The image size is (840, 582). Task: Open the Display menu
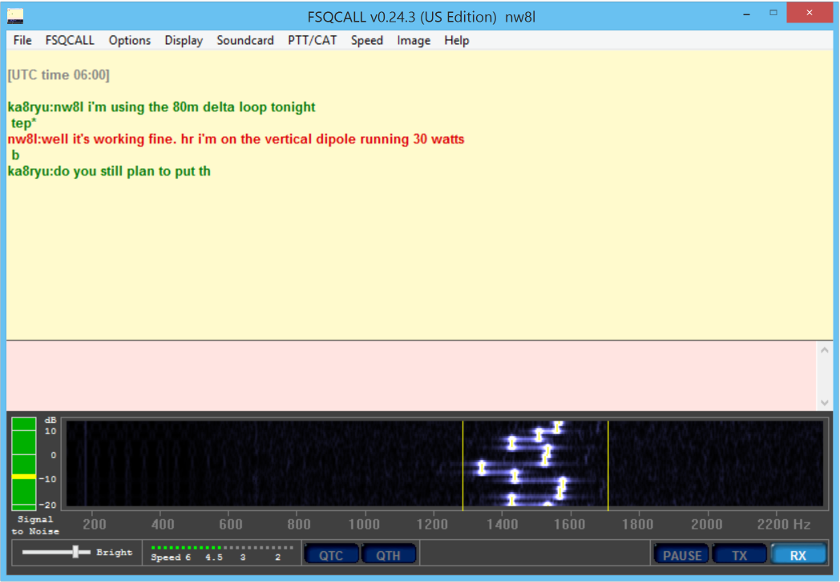pos(184,40)
